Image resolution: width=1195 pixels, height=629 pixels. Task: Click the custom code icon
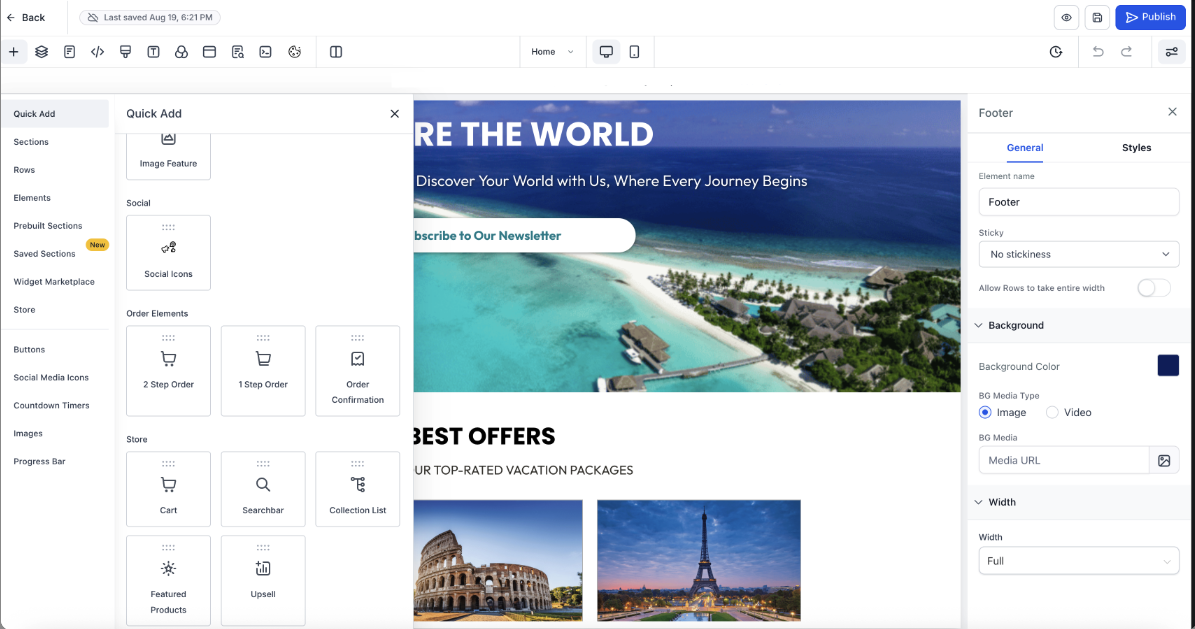[x=98, y=52]
